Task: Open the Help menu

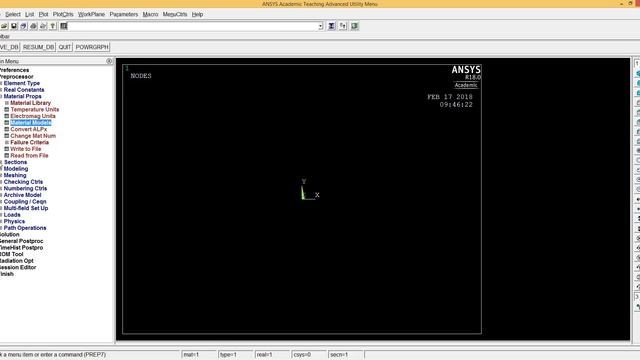Action: (197, 14)
